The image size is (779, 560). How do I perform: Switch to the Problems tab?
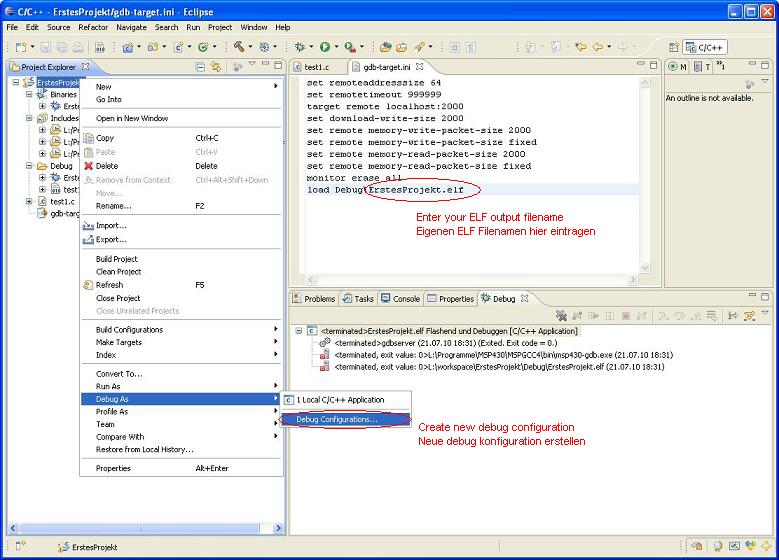tap(314, 299)
